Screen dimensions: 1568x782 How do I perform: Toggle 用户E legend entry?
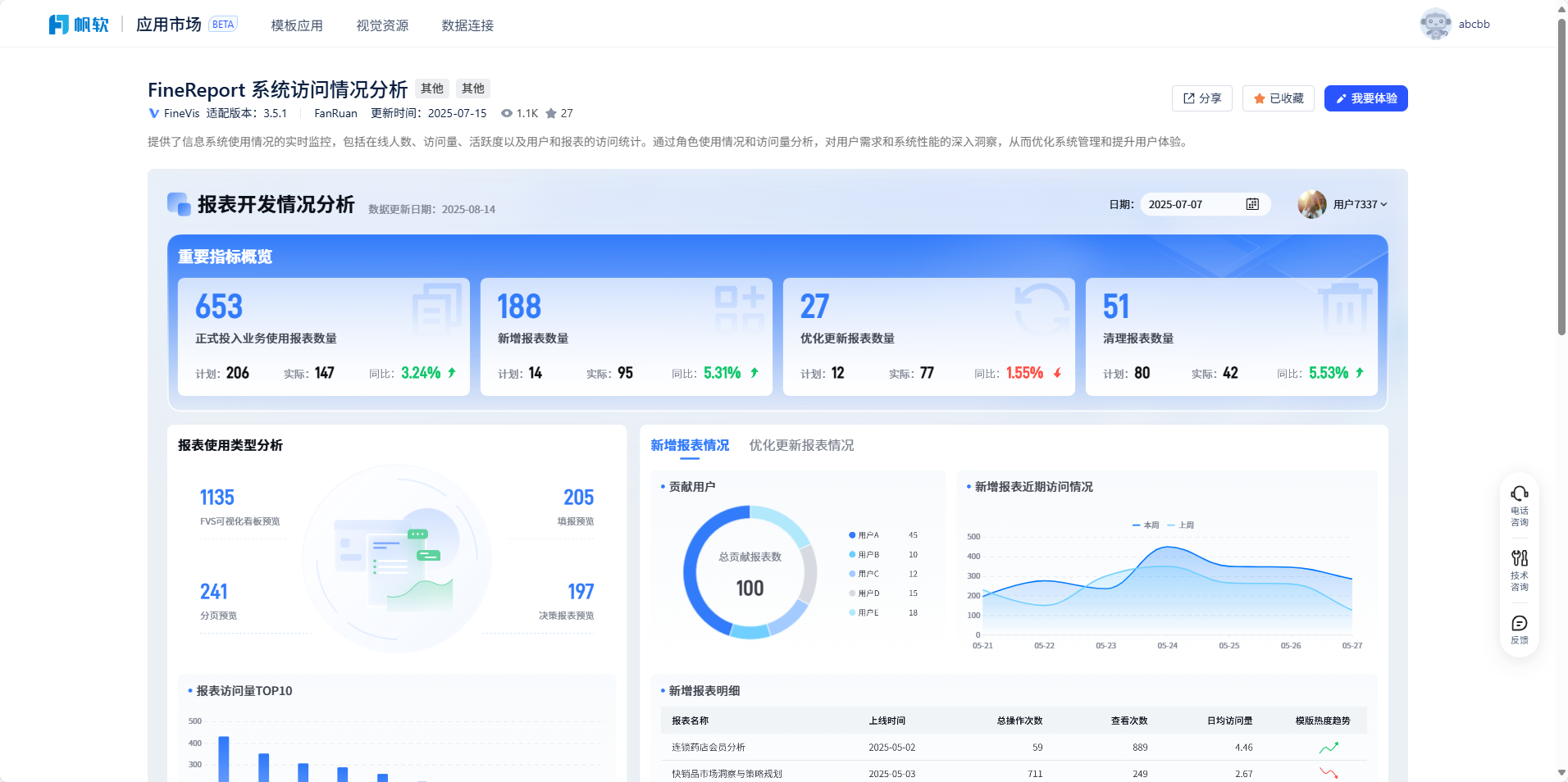pos(864,612)
